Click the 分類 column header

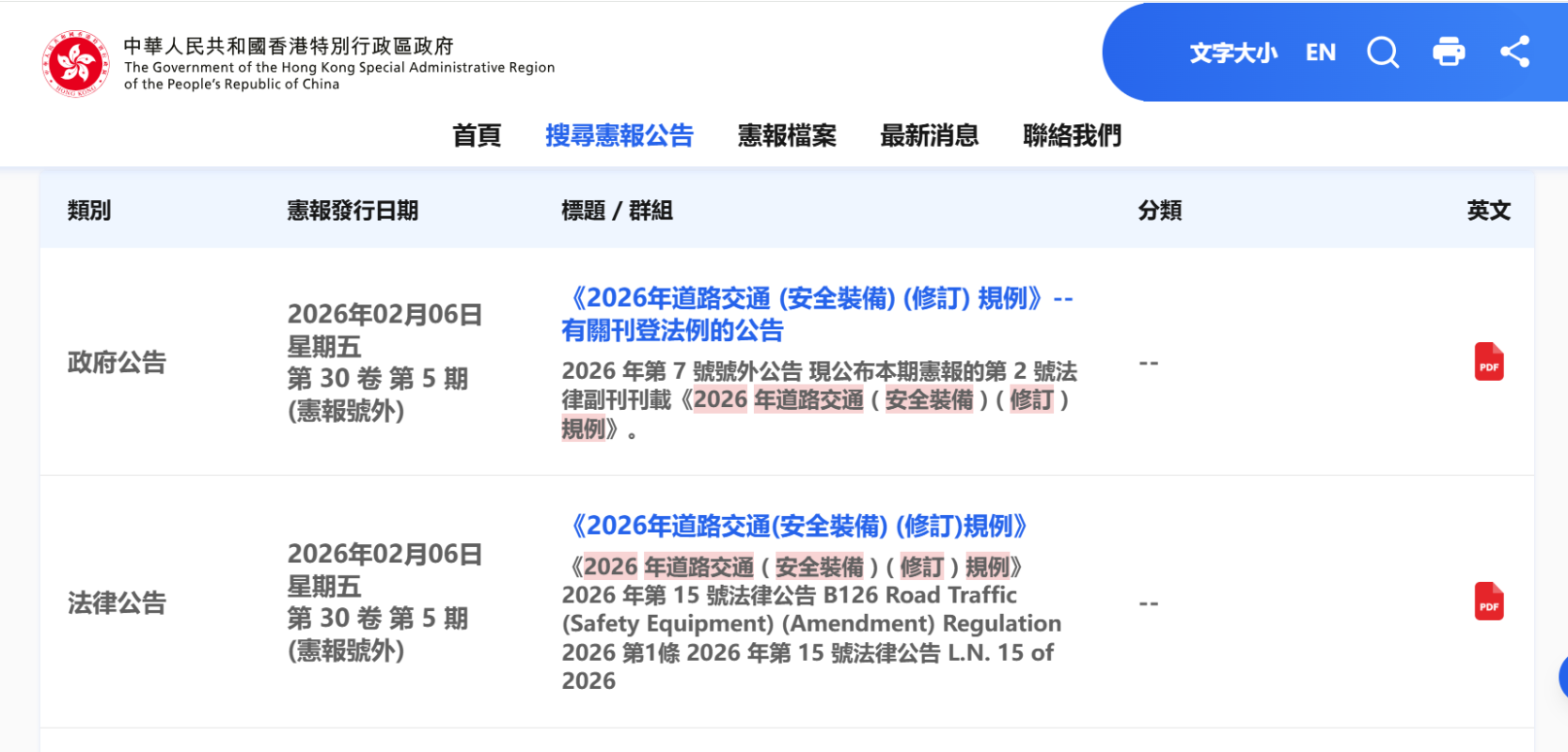1159,211
